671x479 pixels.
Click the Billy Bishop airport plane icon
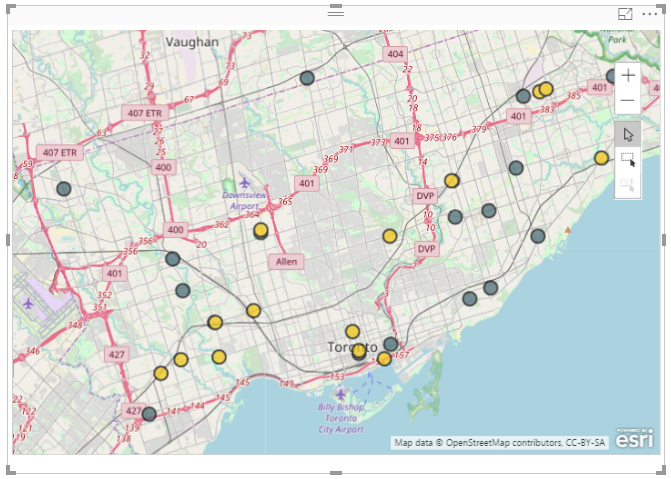(341, 394)
